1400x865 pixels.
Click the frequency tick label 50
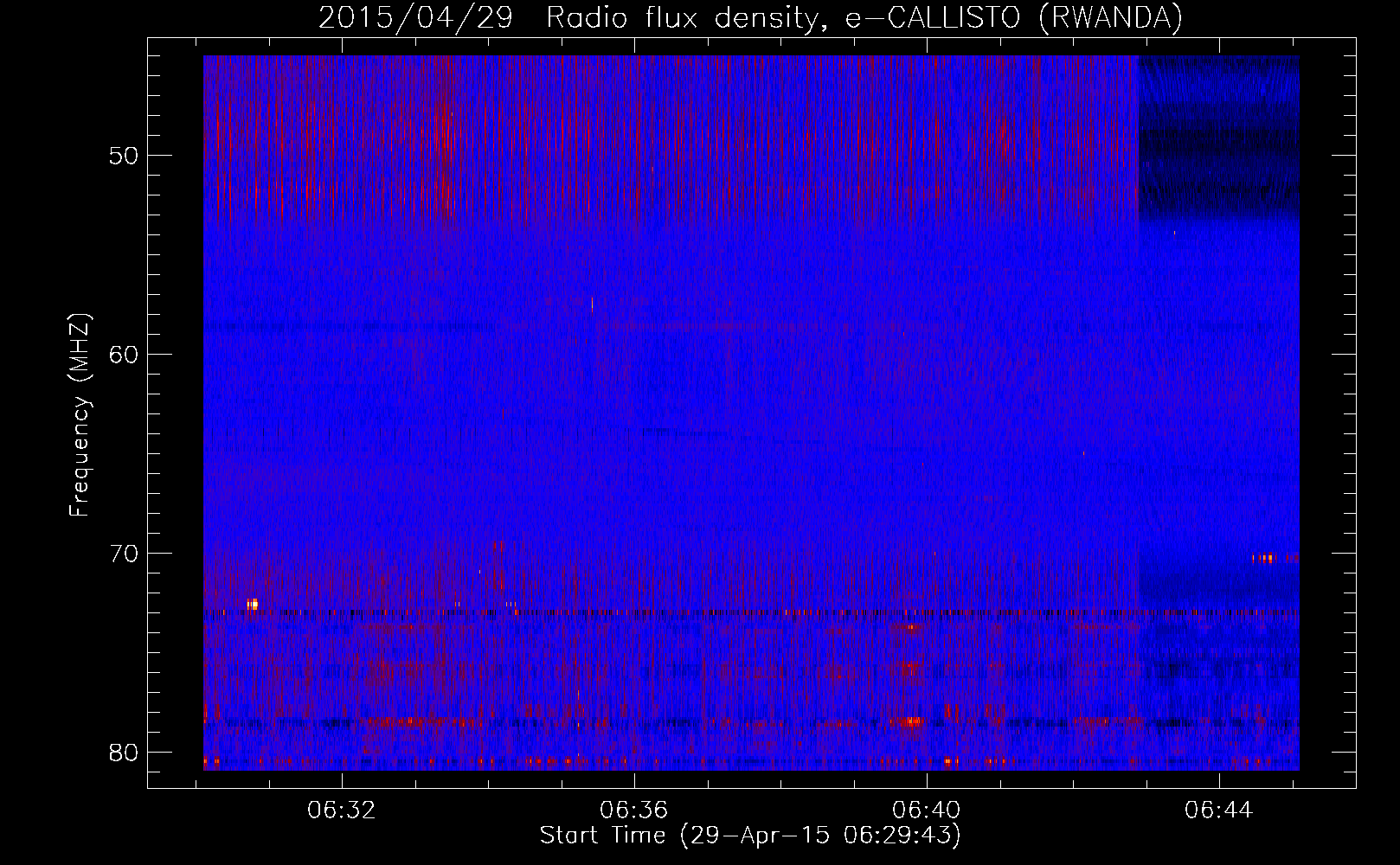[125, 156]
